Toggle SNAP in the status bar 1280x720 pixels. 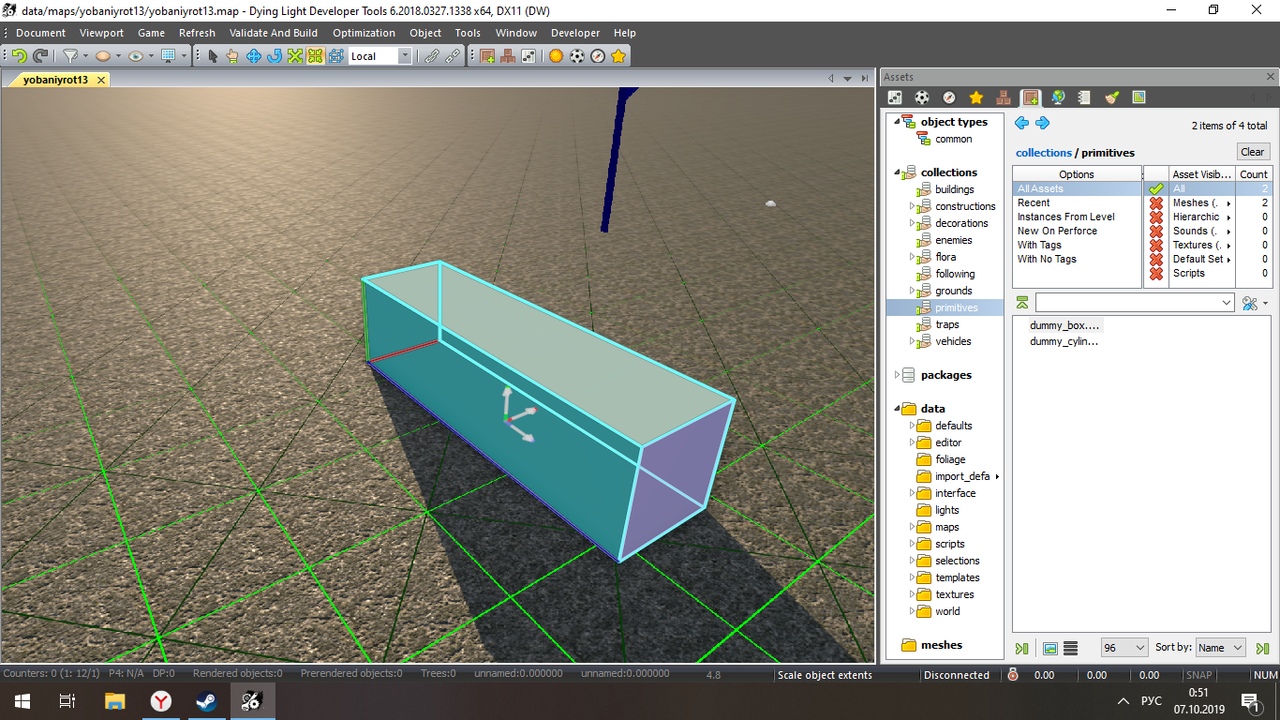click(x=1198, y=675)
